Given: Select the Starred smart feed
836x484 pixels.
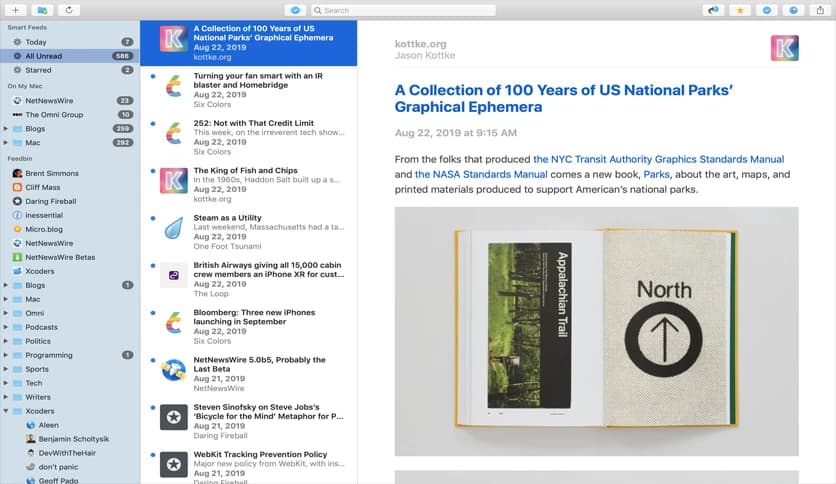Looking at the screenshot, I should point(70,70).
